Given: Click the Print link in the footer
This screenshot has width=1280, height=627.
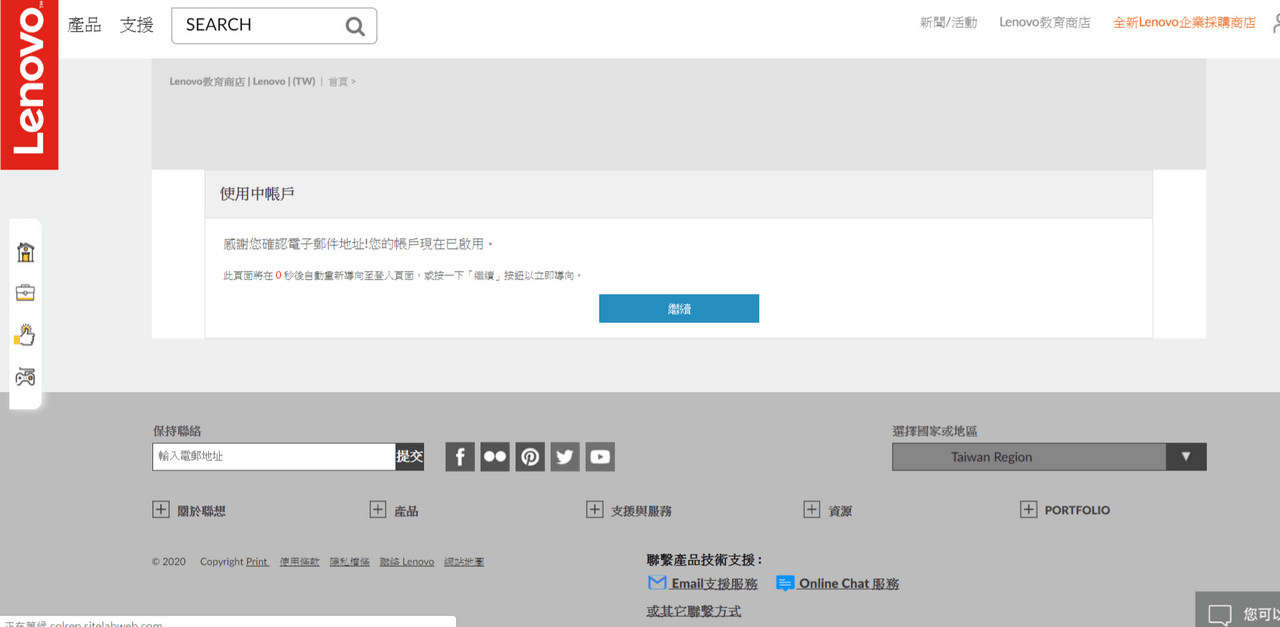Looking at the screenshot, I should [x=257, y=562].
